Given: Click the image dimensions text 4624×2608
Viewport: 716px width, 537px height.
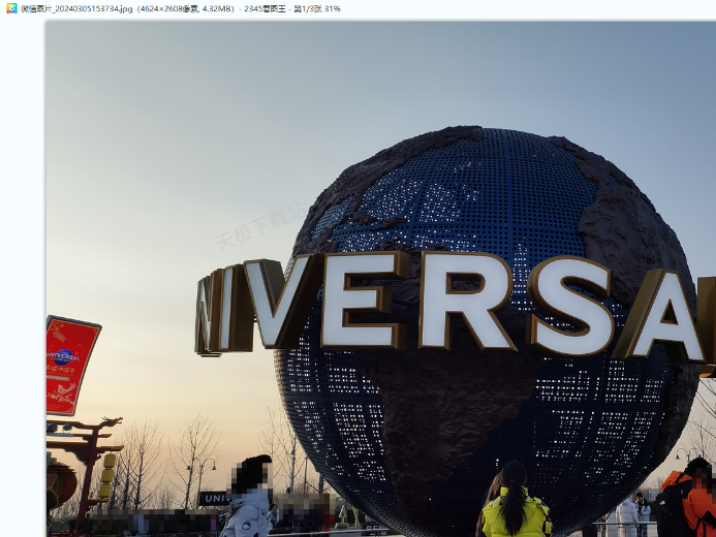Looking at the screenshot, I should coord(162,9).
